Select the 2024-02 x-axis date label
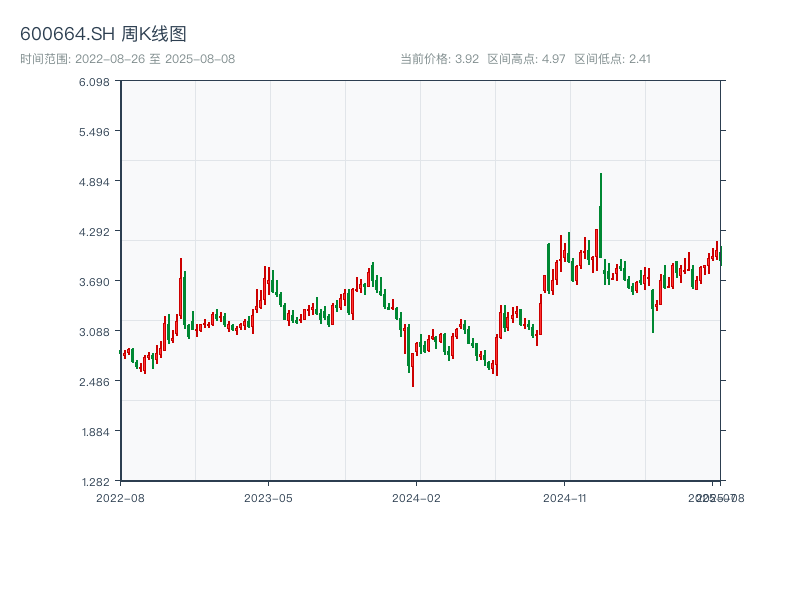800x600 pixels. (x=417, y=497)
